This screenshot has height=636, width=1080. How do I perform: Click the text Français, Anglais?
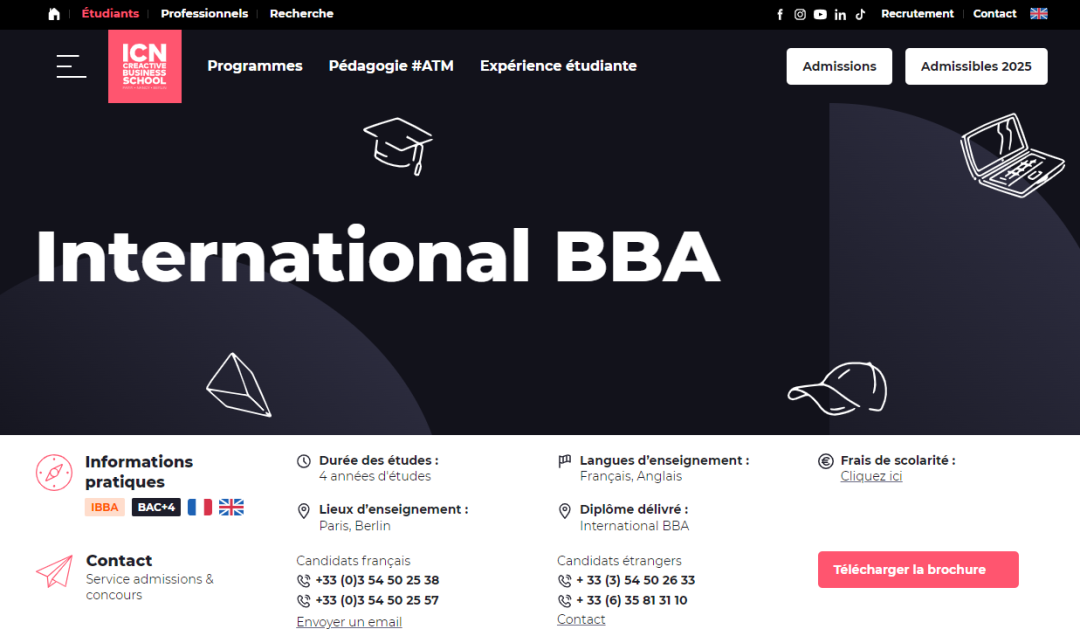coord(631,476)
